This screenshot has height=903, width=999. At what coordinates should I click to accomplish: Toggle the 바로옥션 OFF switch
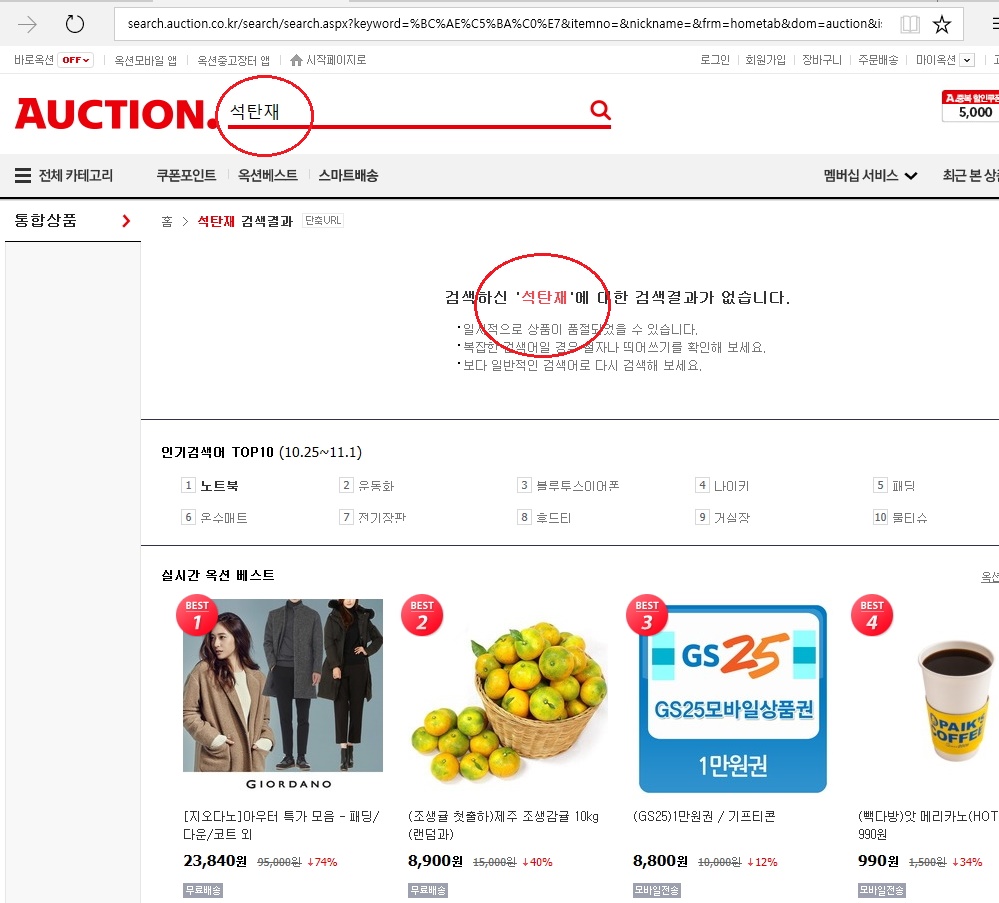coord(75,60)
